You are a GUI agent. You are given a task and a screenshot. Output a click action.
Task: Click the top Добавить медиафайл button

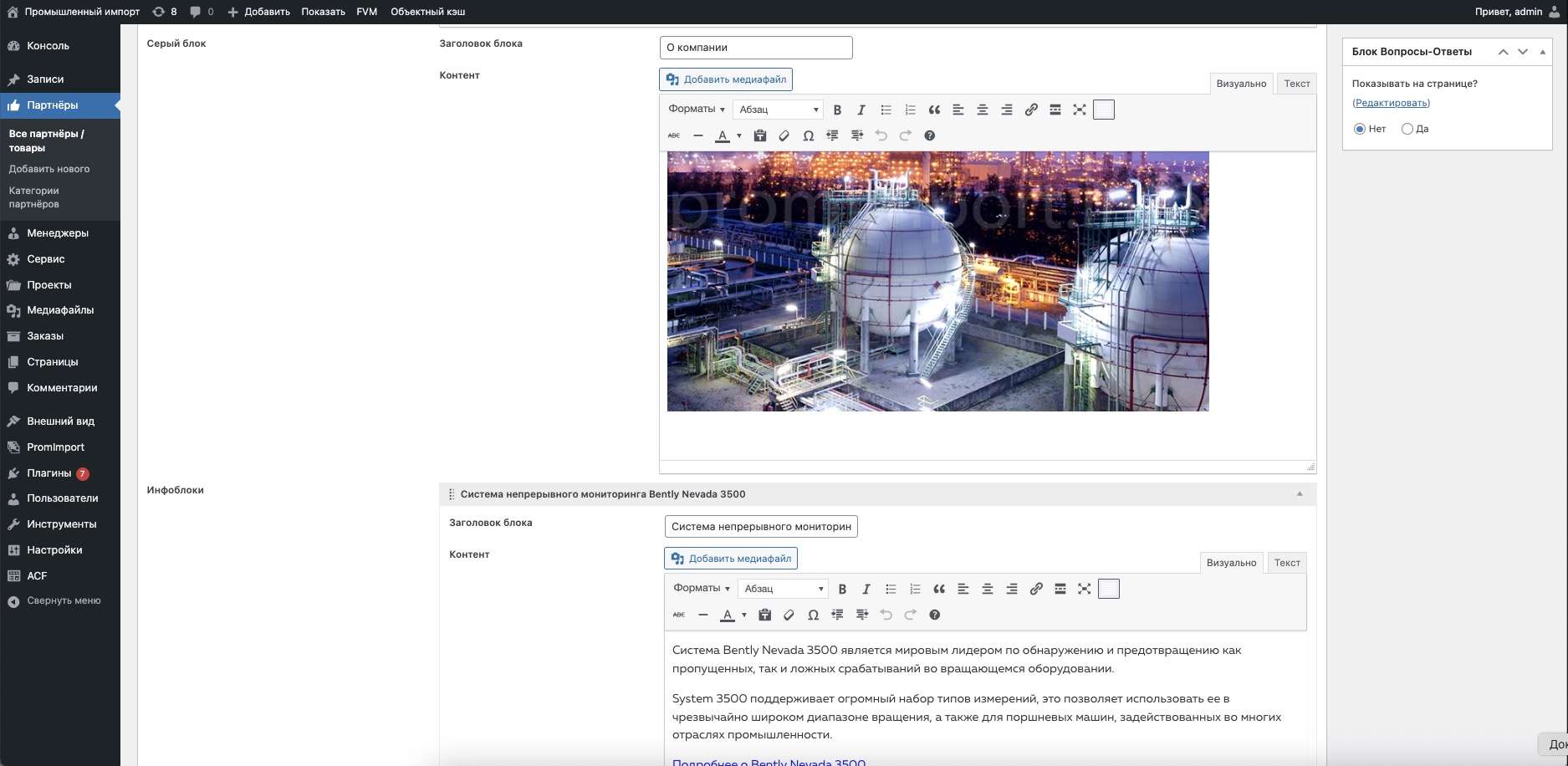pos(726,79)
